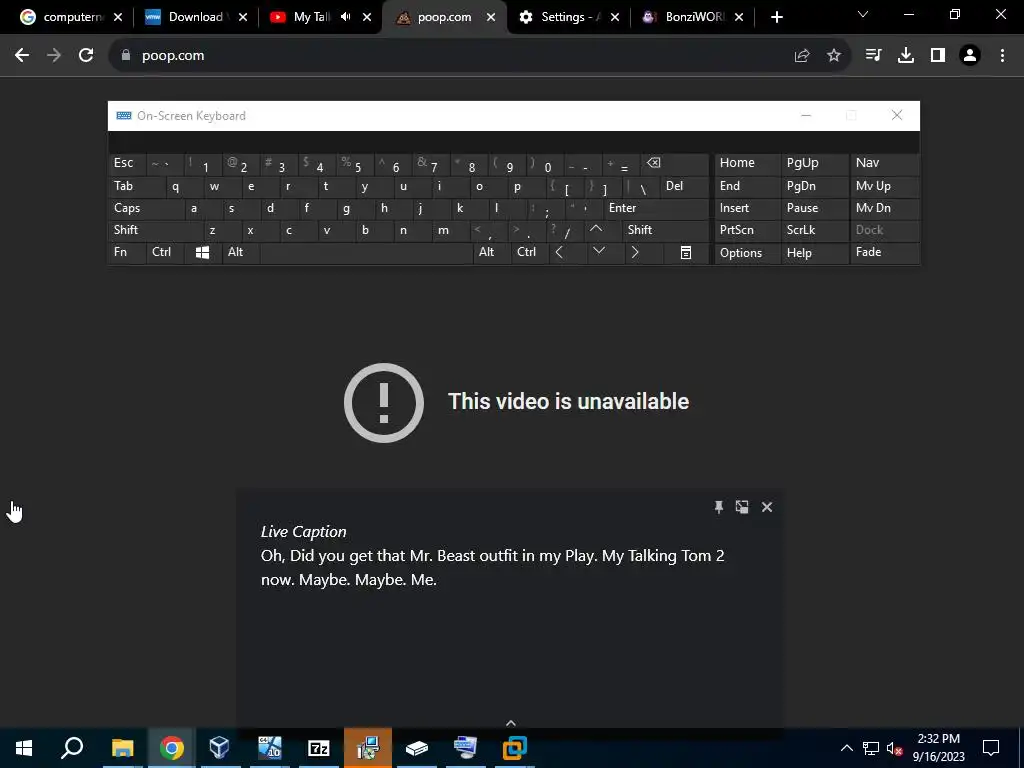Bookmark this page with the star icon
The width and height of the screenshot is (1024, 768).
(834, 56)
